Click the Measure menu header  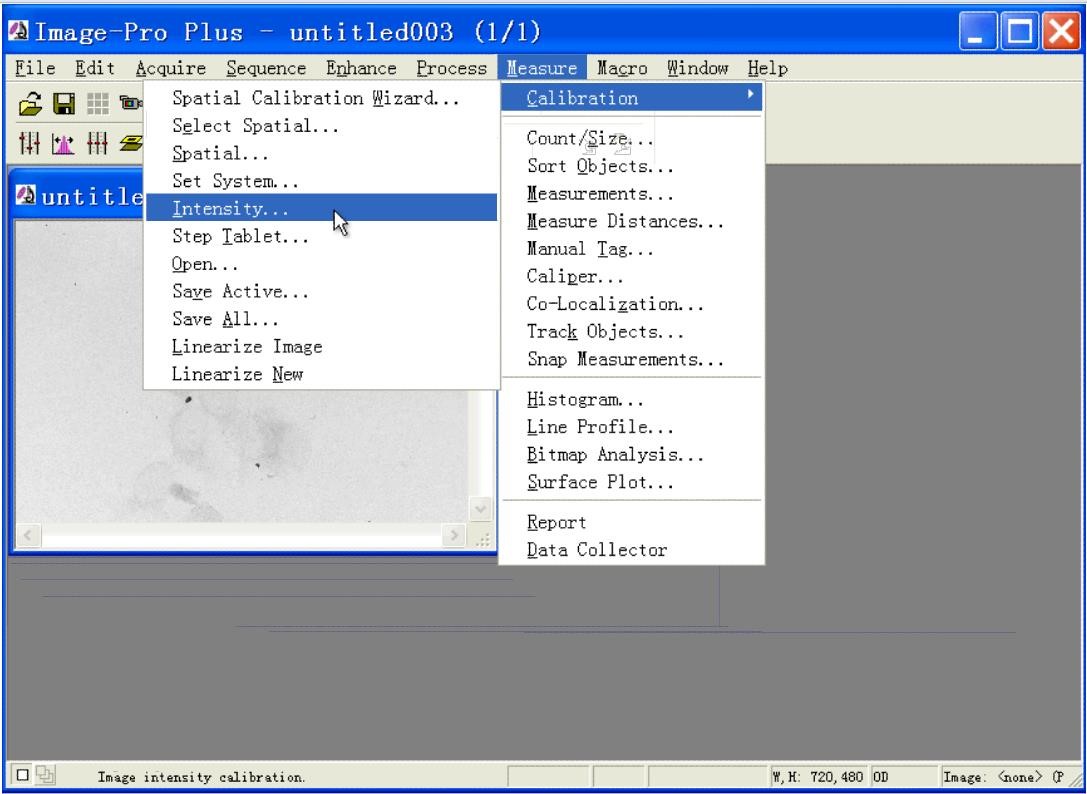542,68
